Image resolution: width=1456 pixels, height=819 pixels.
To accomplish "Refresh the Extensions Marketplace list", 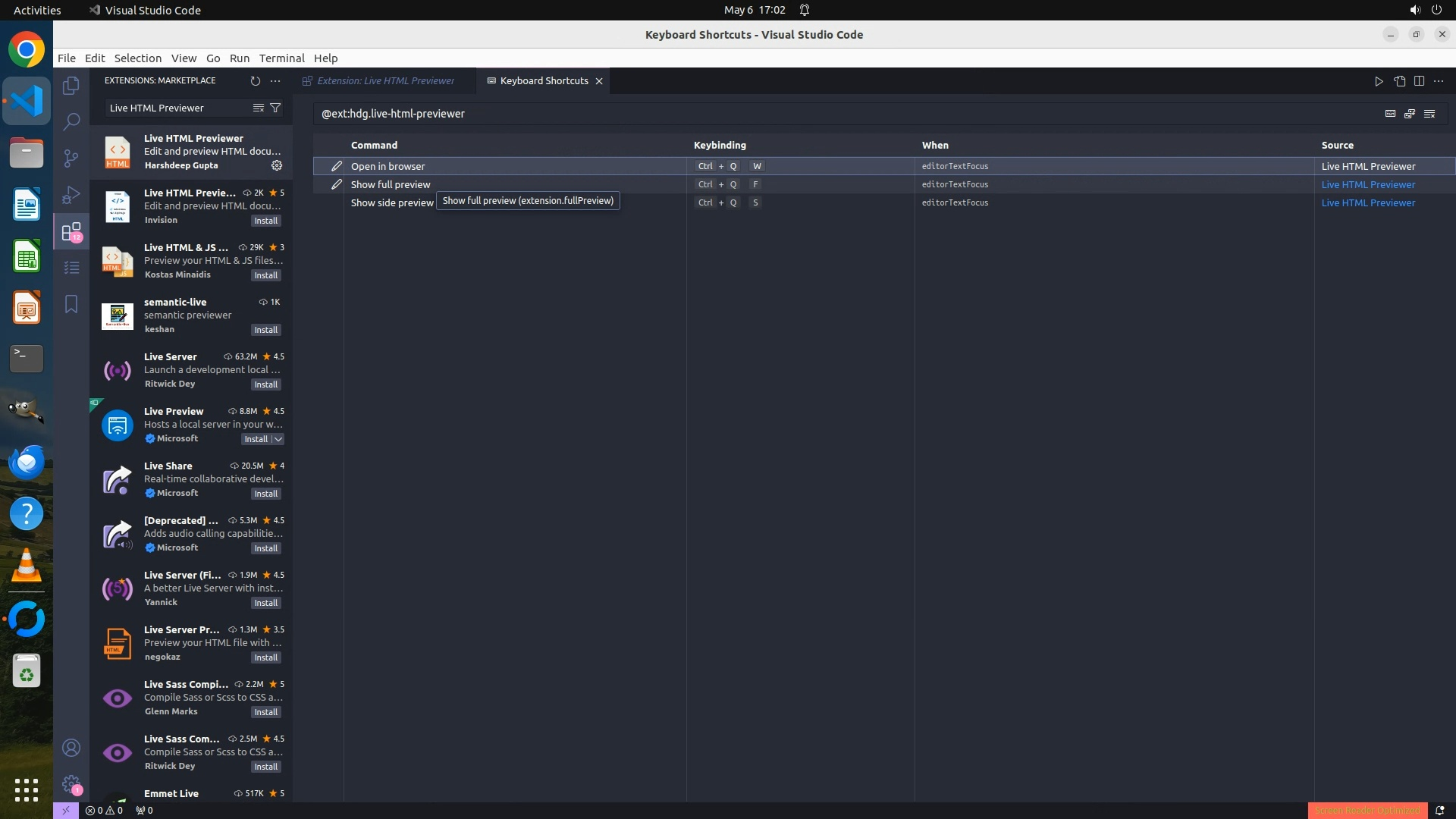I will pos(255,80).
